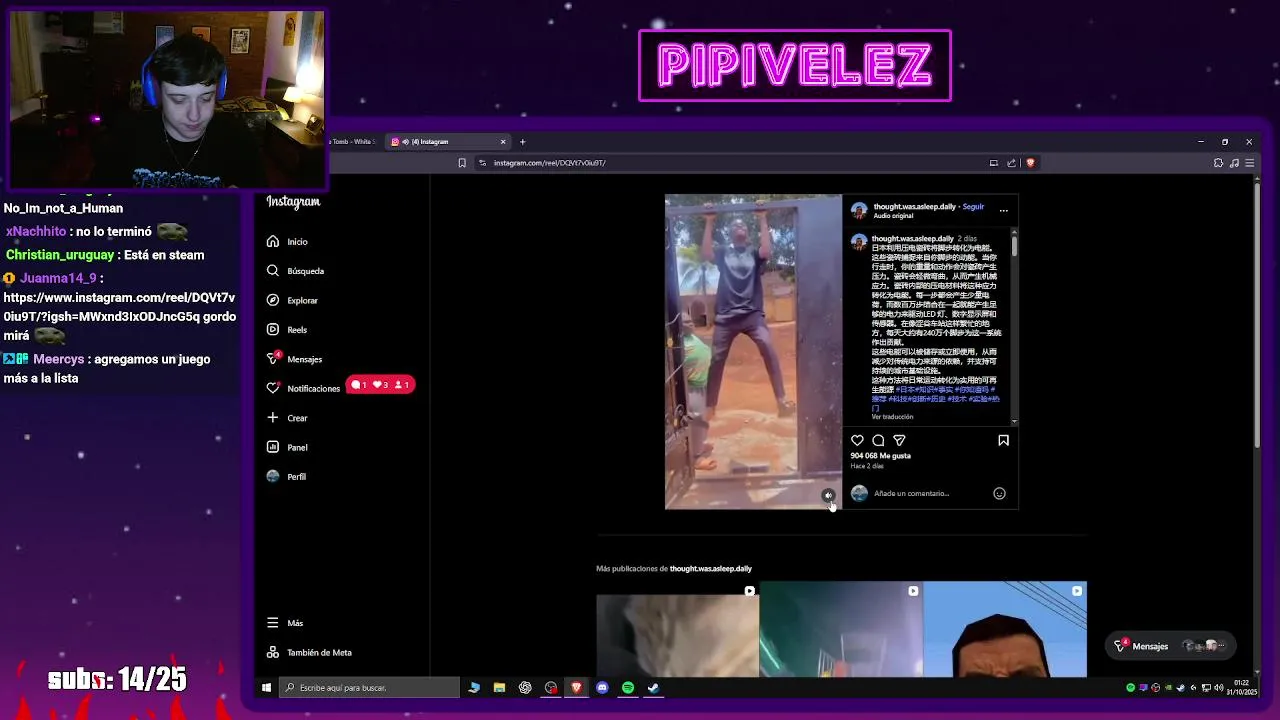Toggle reel audio mute button

click(828, 495)
